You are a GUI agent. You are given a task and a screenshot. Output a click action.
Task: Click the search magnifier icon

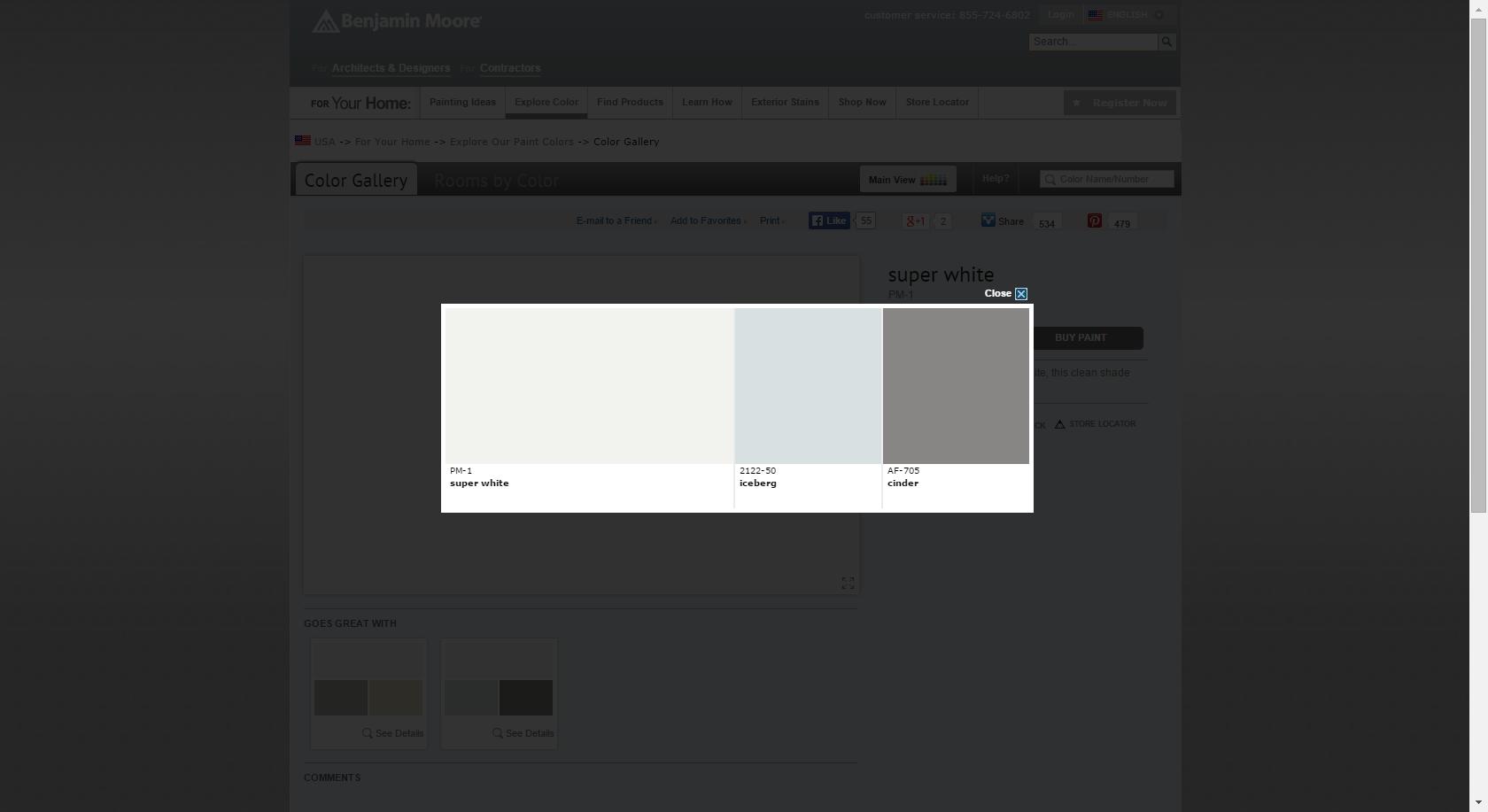pyautogui.click(x=1166, y=42)
